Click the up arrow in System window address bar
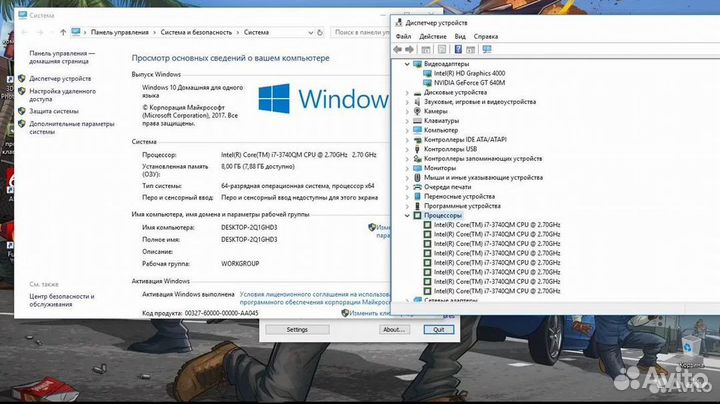 point(61,32)
